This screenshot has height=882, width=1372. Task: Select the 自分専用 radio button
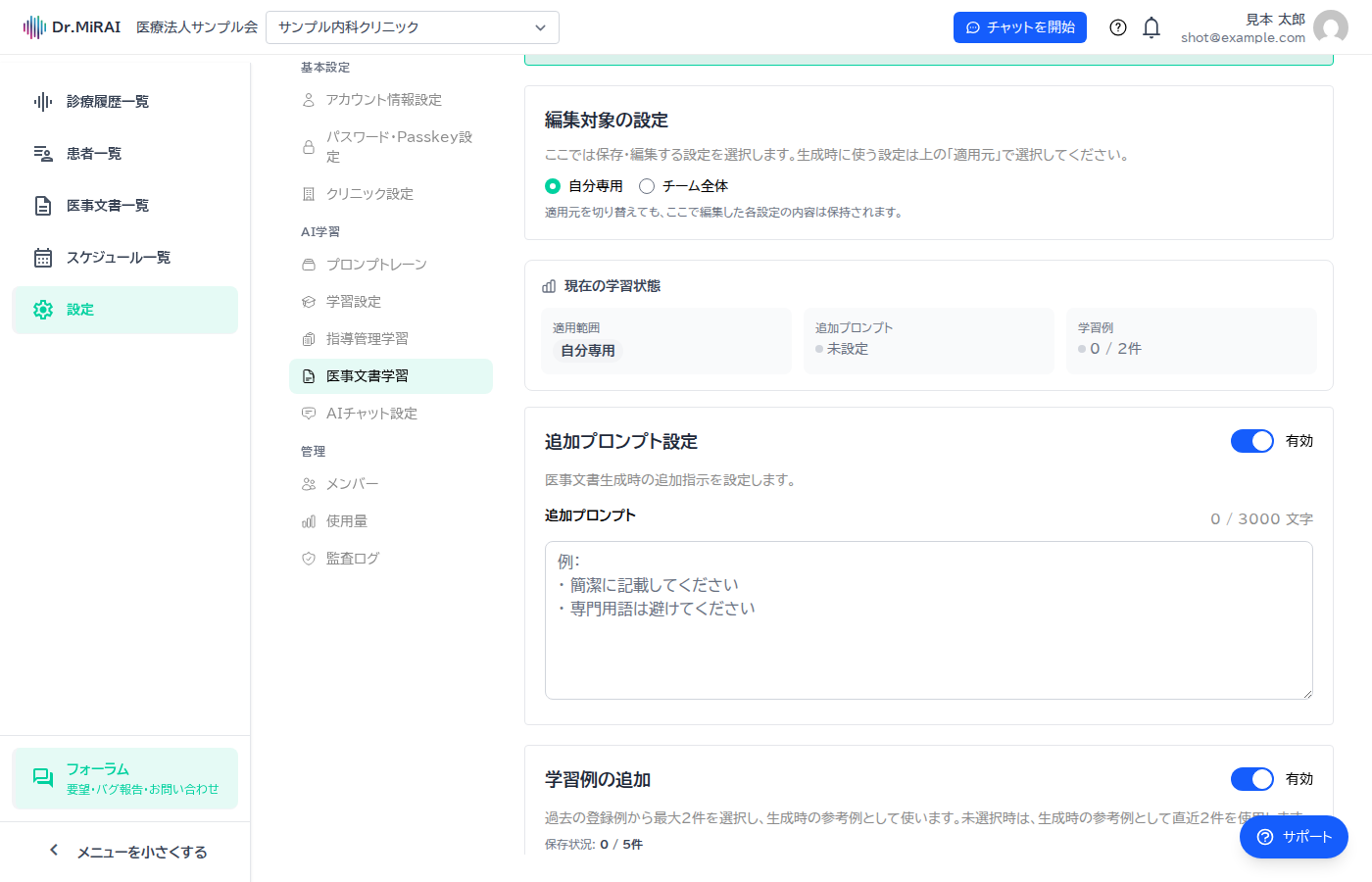[x=553, y=186]
